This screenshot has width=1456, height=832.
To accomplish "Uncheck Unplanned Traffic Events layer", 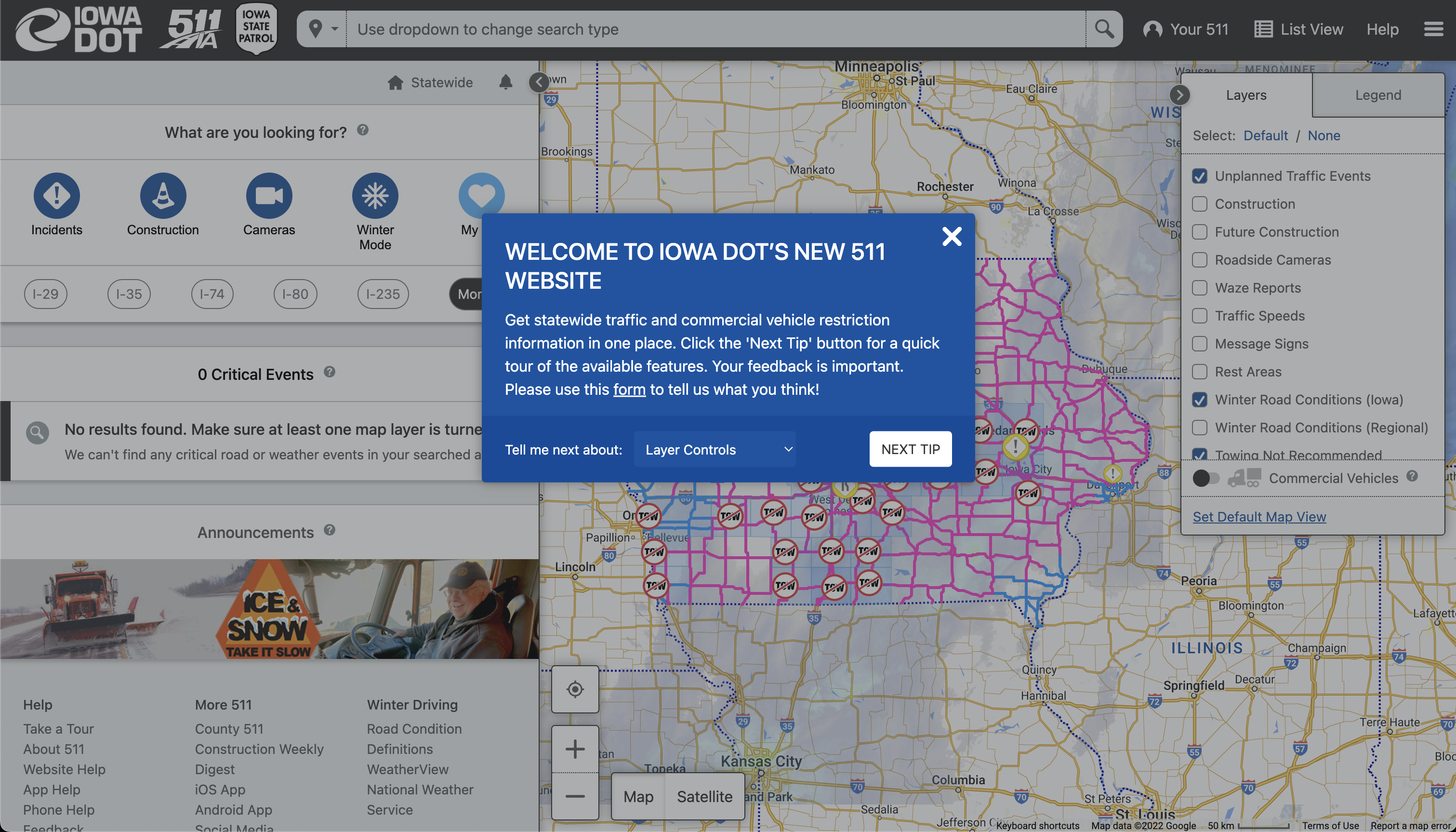I will (x=1200, y=176).
